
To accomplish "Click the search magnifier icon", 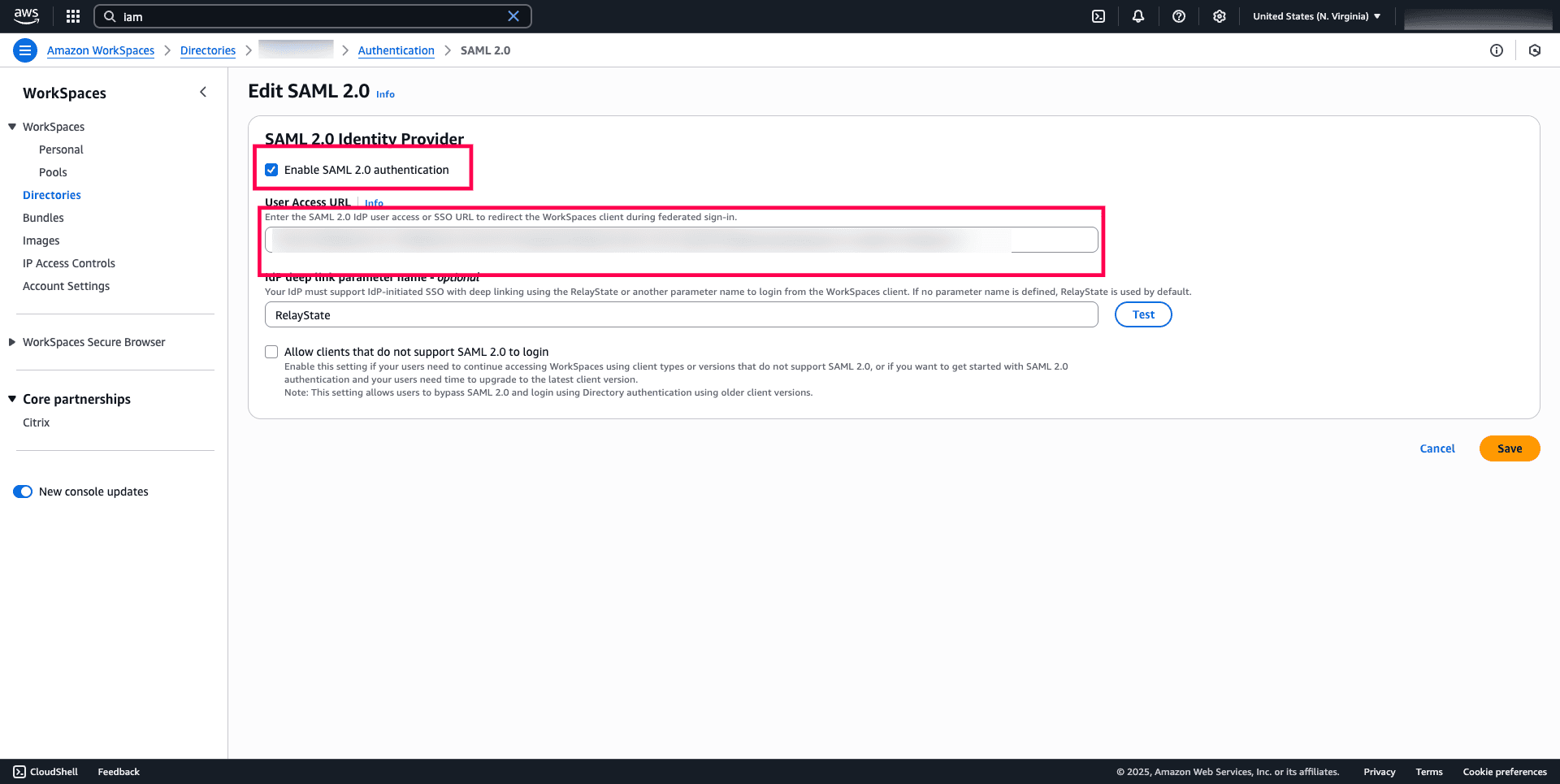I will tap(110, 16).
